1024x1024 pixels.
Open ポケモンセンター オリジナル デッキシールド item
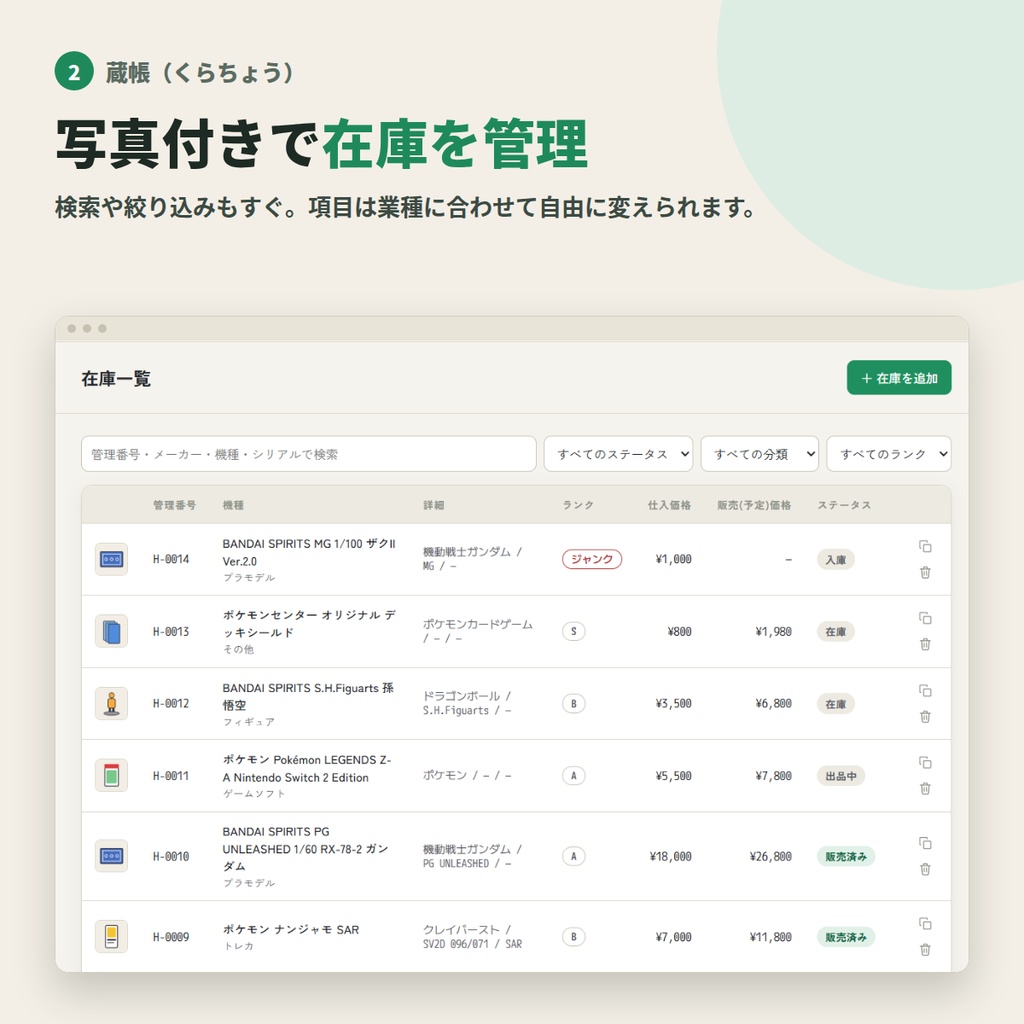[309, 624]
